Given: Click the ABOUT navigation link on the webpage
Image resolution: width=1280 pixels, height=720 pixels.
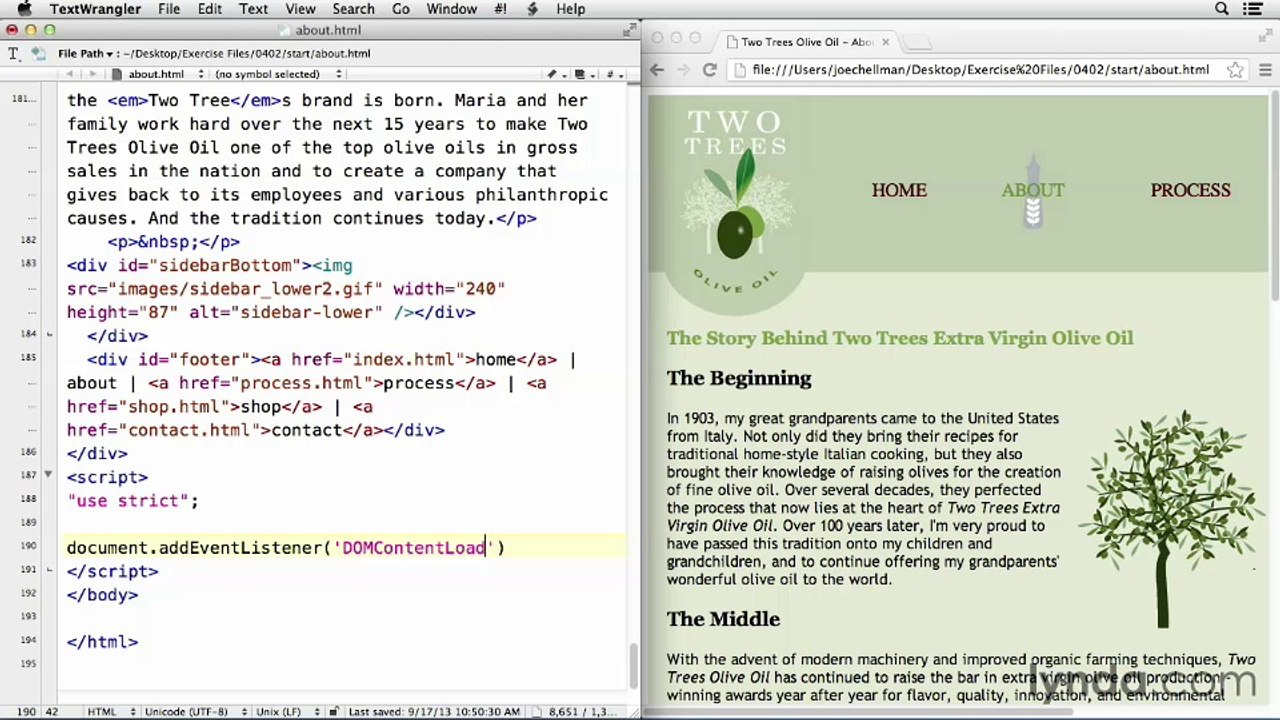Looking at the screenshot, I should (1033, 190).
